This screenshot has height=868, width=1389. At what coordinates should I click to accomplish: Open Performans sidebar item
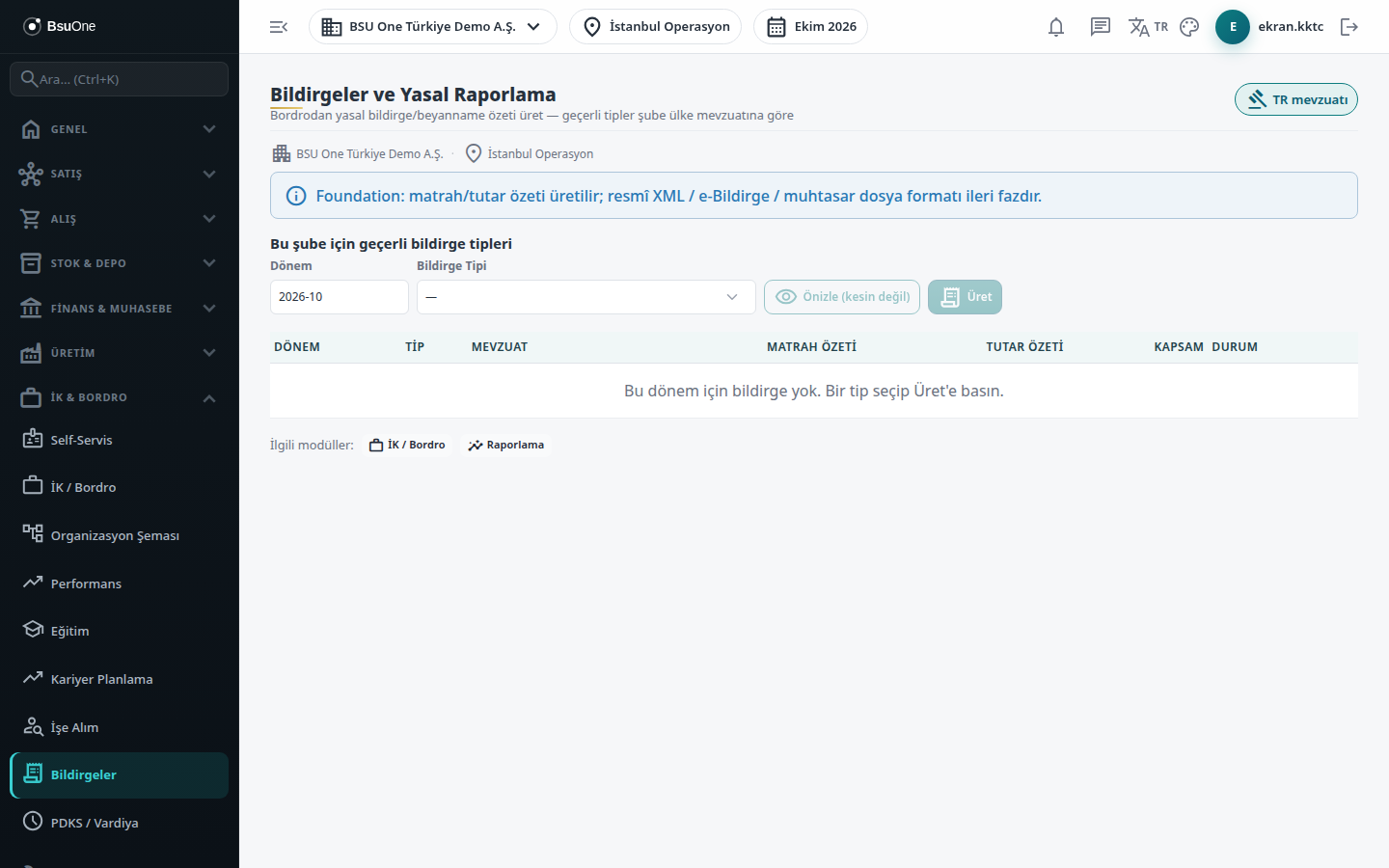pos(120,583)
